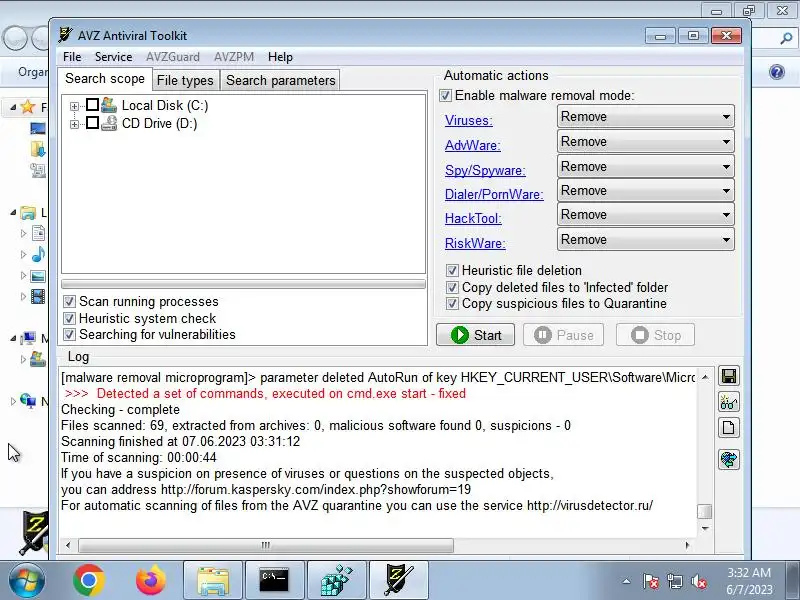Expand the Local Disk (C:) tree node

[x=74, y=106]
